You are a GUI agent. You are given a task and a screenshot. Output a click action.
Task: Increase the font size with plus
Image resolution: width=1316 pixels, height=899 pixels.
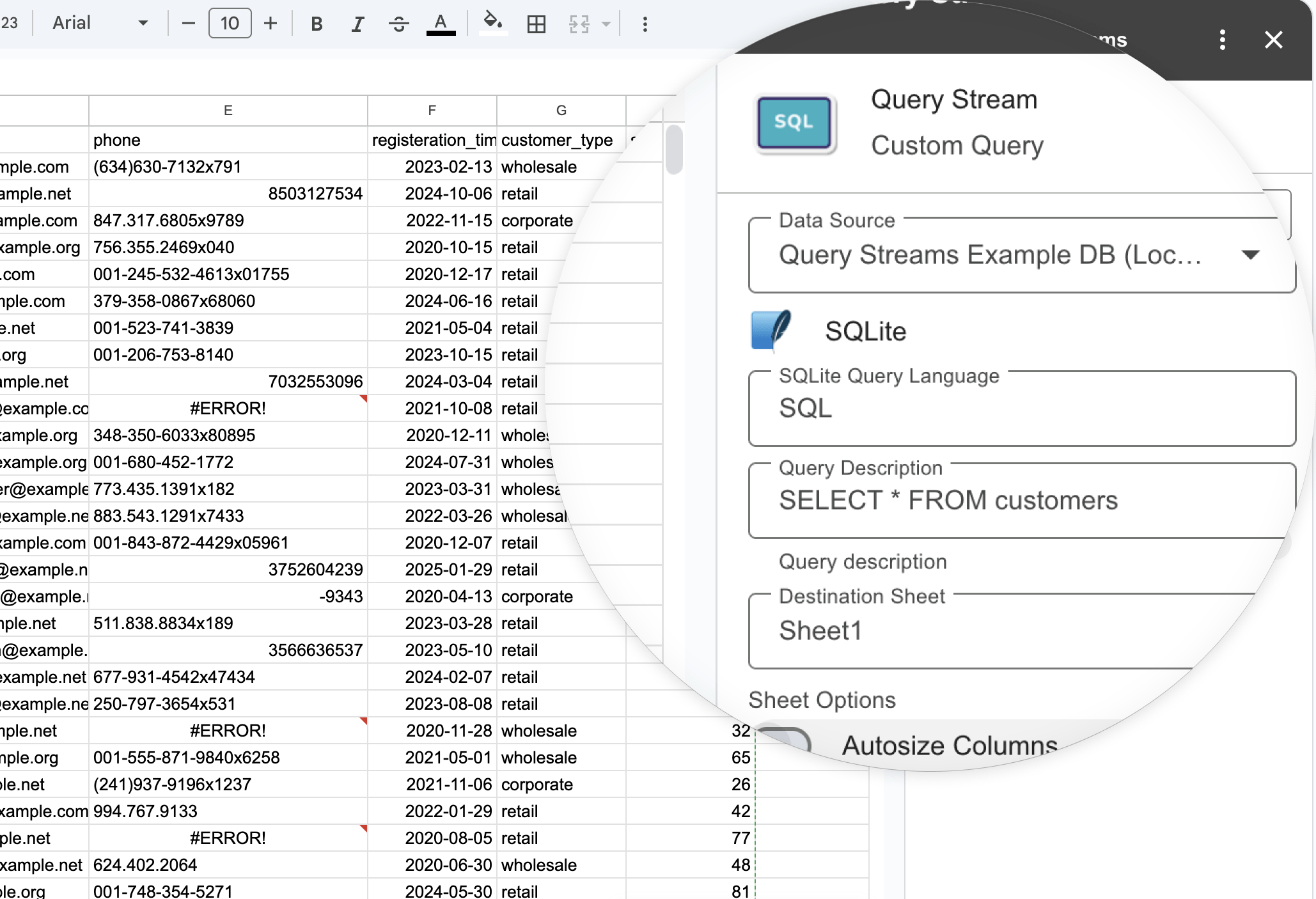pyautogui.click(x=270, y=24)
